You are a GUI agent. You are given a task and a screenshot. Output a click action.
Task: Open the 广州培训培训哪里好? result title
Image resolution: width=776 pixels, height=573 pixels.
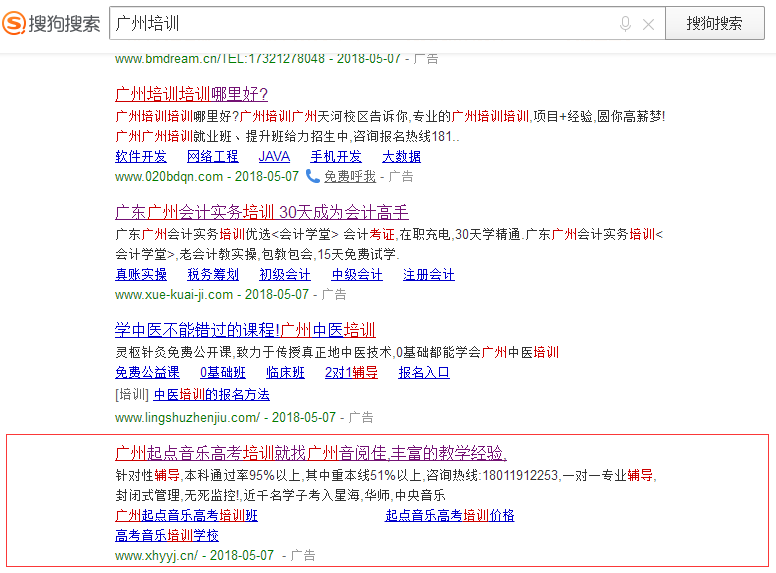click(191, 95)
